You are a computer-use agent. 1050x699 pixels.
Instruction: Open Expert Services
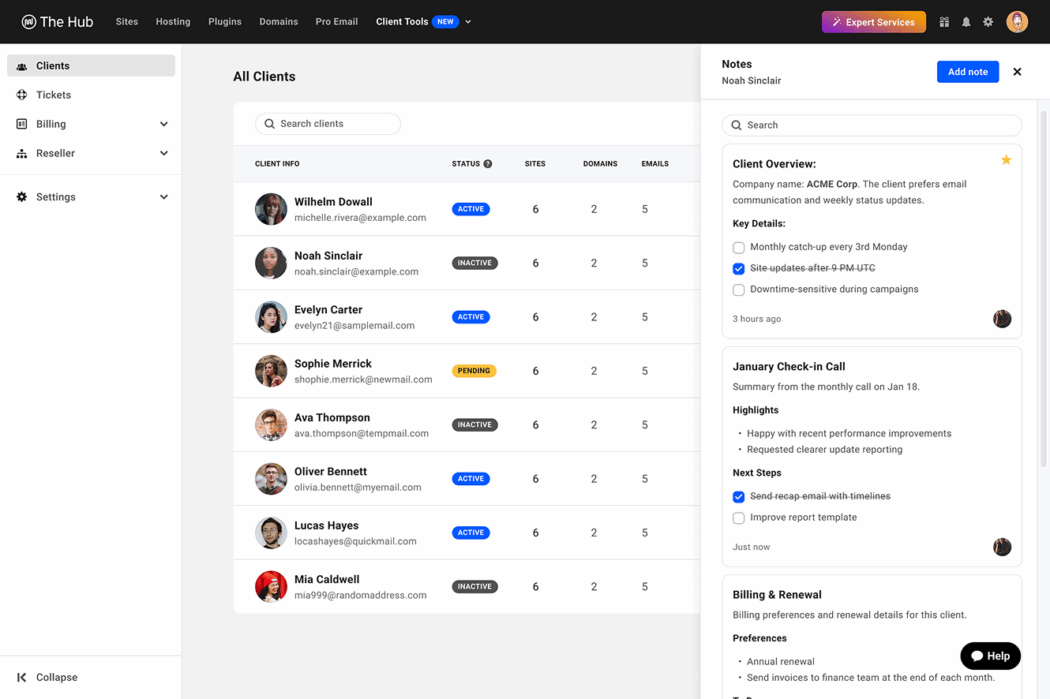[x=873, y=21]
